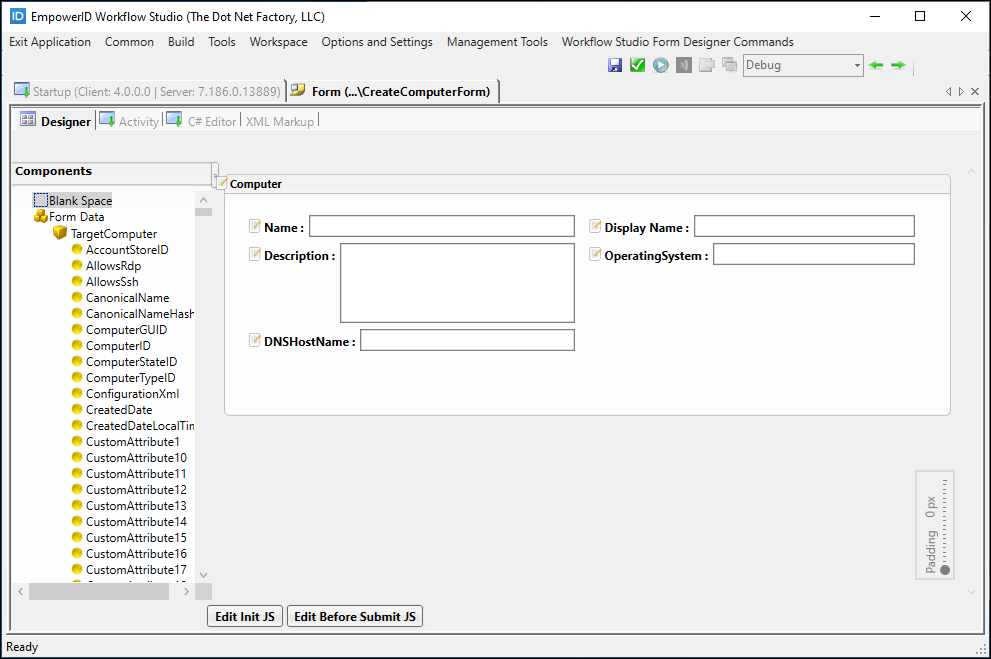Image resolution: width=991 pixels, height=659 pixels.
Task: Click the edit icon beside Display Name
Action: click(x=595, y=226)
